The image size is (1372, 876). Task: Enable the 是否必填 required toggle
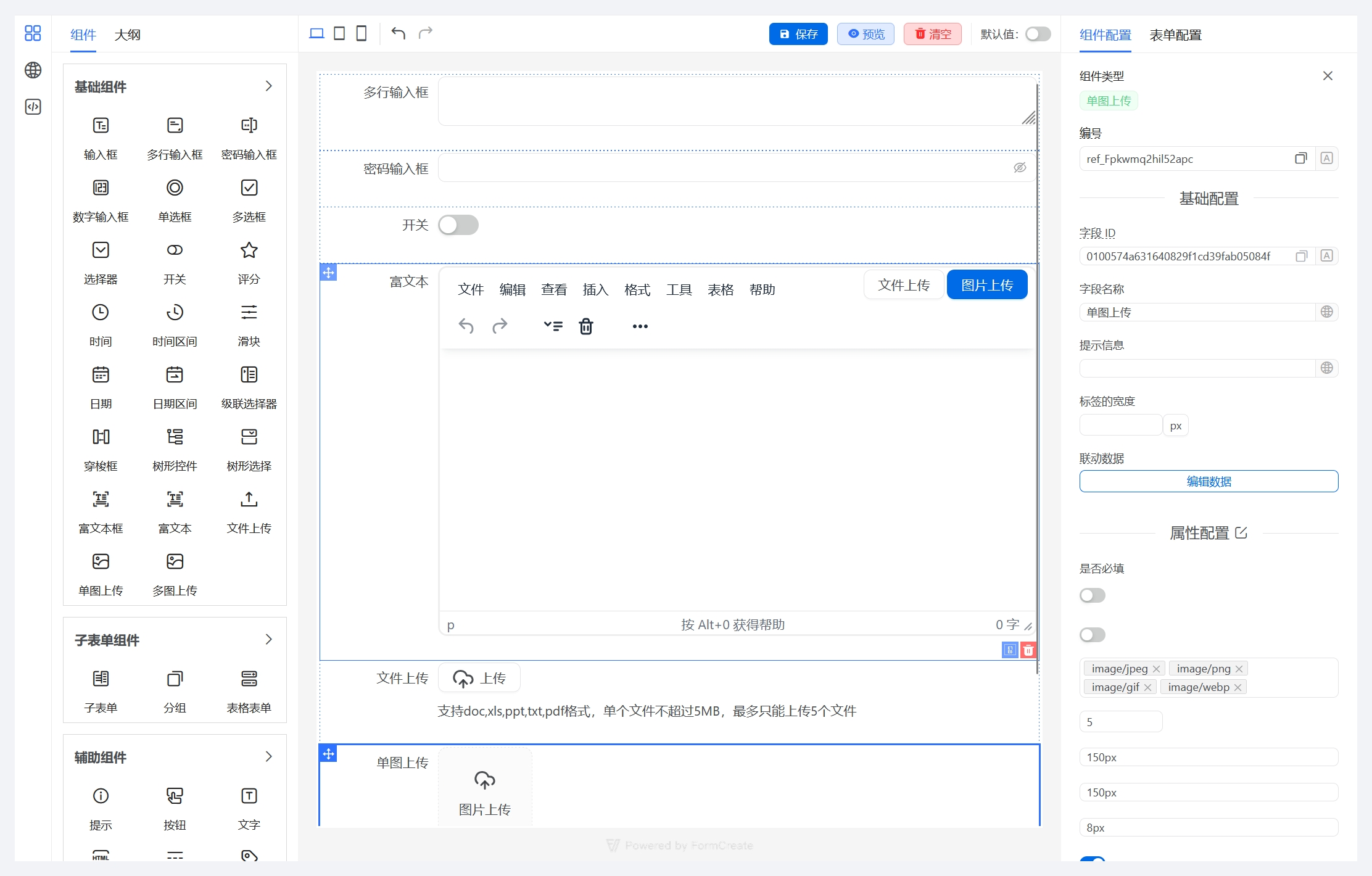tap(1092, 595)
